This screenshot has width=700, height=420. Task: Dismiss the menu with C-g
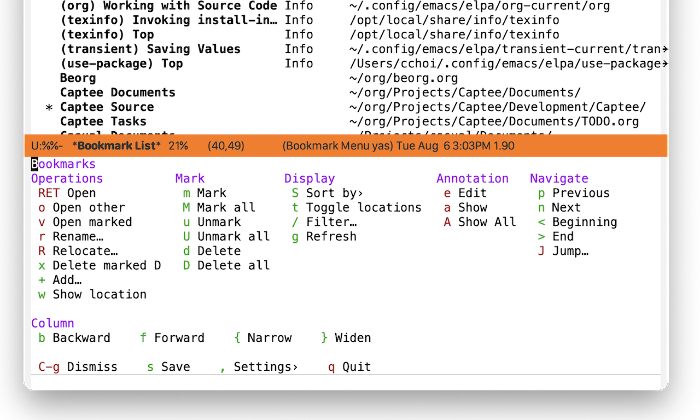click(x=78, y=366)
